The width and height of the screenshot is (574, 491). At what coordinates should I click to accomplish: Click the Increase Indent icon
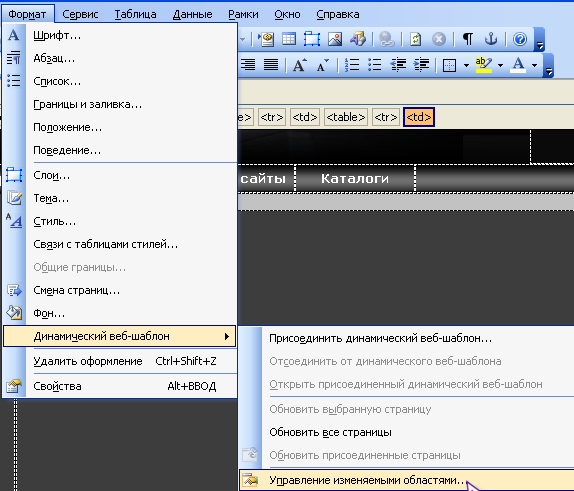pos(421,65)
